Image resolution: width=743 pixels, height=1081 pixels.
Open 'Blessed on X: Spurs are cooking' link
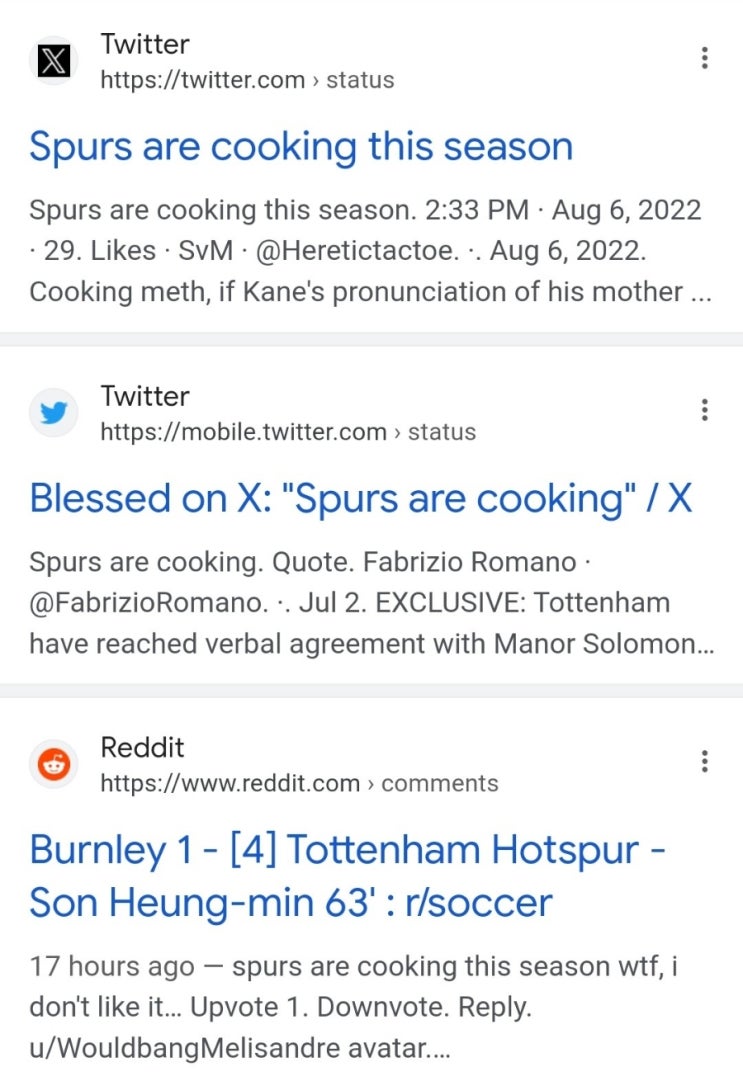point(360,498)
